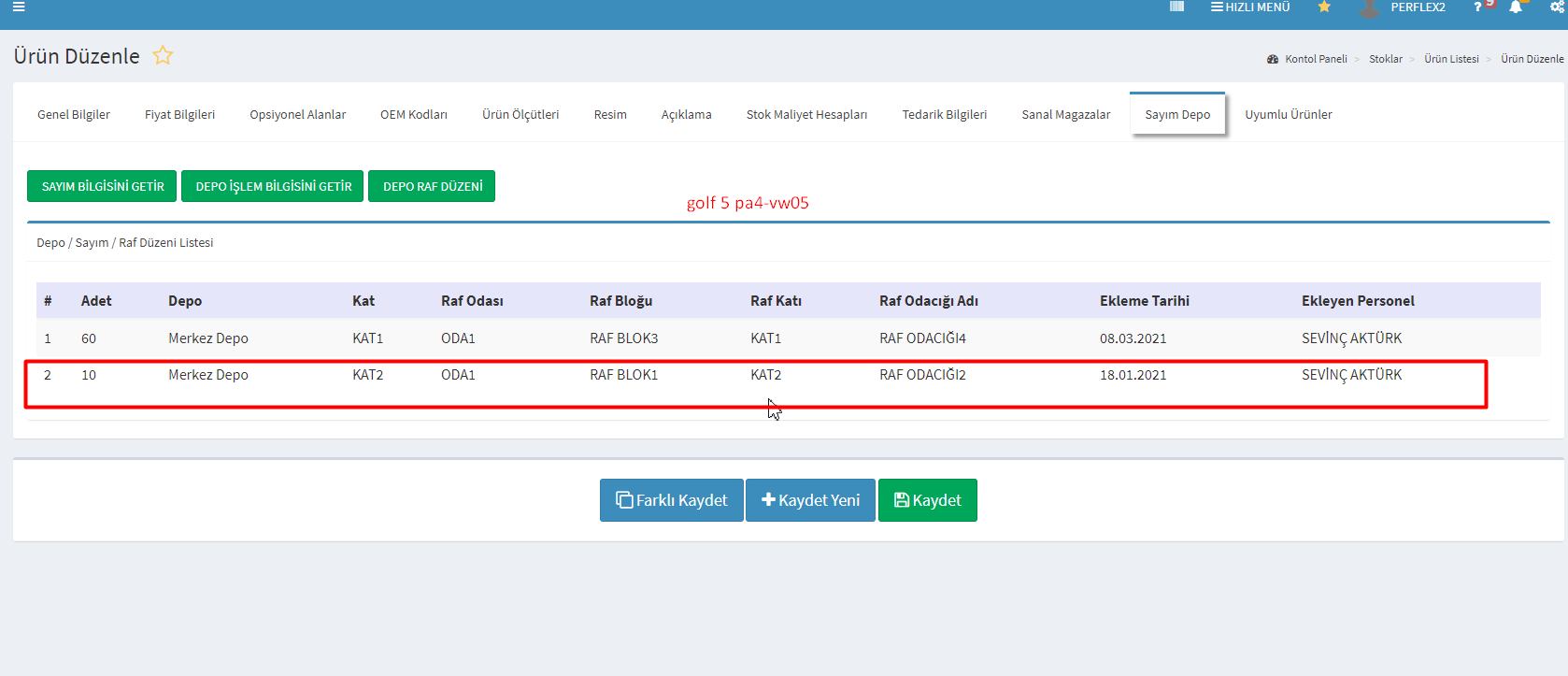Screen dimensions: 1568x676
Task: Open the settings gears icon
Action: (x=1556, y=7)
